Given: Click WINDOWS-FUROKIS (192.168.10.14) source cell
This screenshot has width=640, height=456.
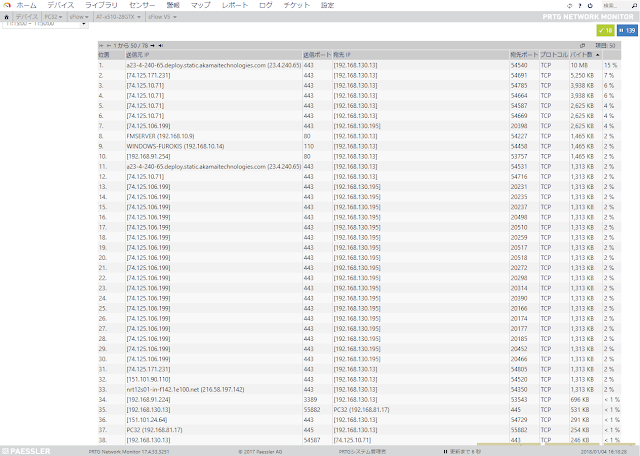Looking at the screenshot, I should tap(175, 147).
